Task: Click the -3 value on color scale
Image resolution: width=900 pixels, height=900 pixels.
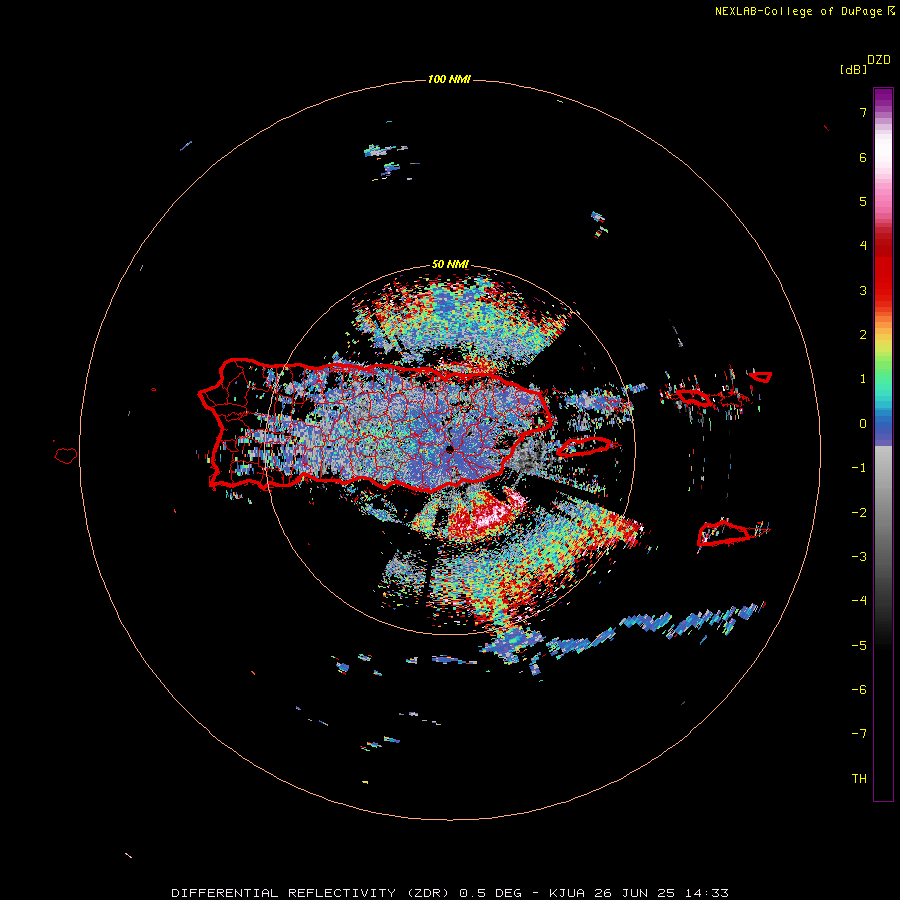Action: pyautogui.click(x=859, y=557)
